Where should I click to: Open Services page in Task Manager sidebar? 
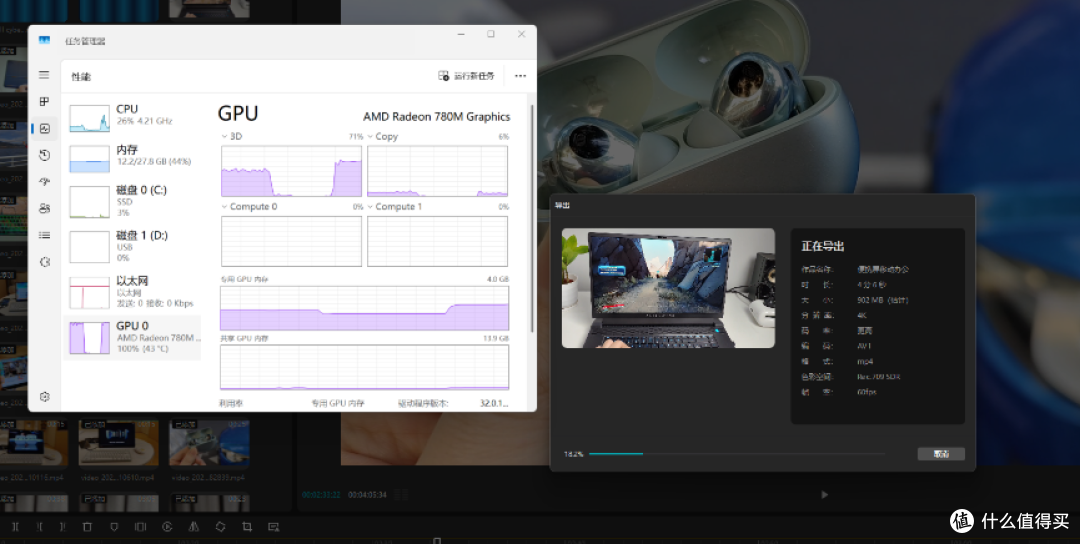44,262
